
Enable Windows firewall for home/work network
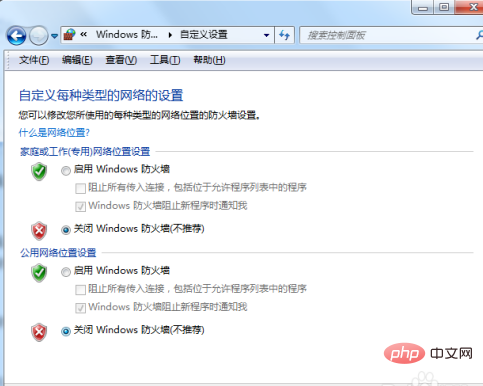(66, 171)
